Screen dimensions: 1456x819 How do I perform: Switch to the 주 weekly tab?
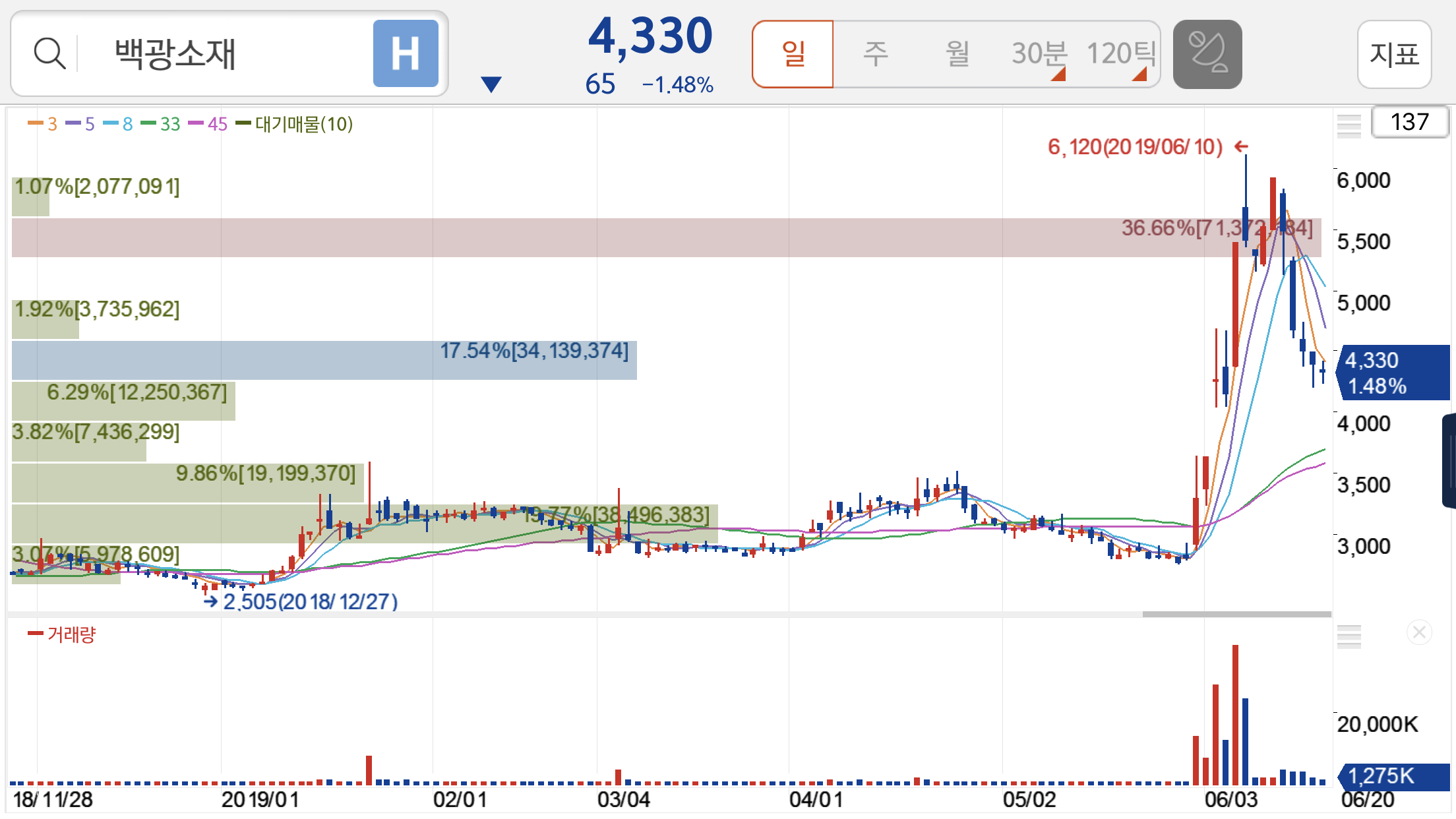pos(875,54)
